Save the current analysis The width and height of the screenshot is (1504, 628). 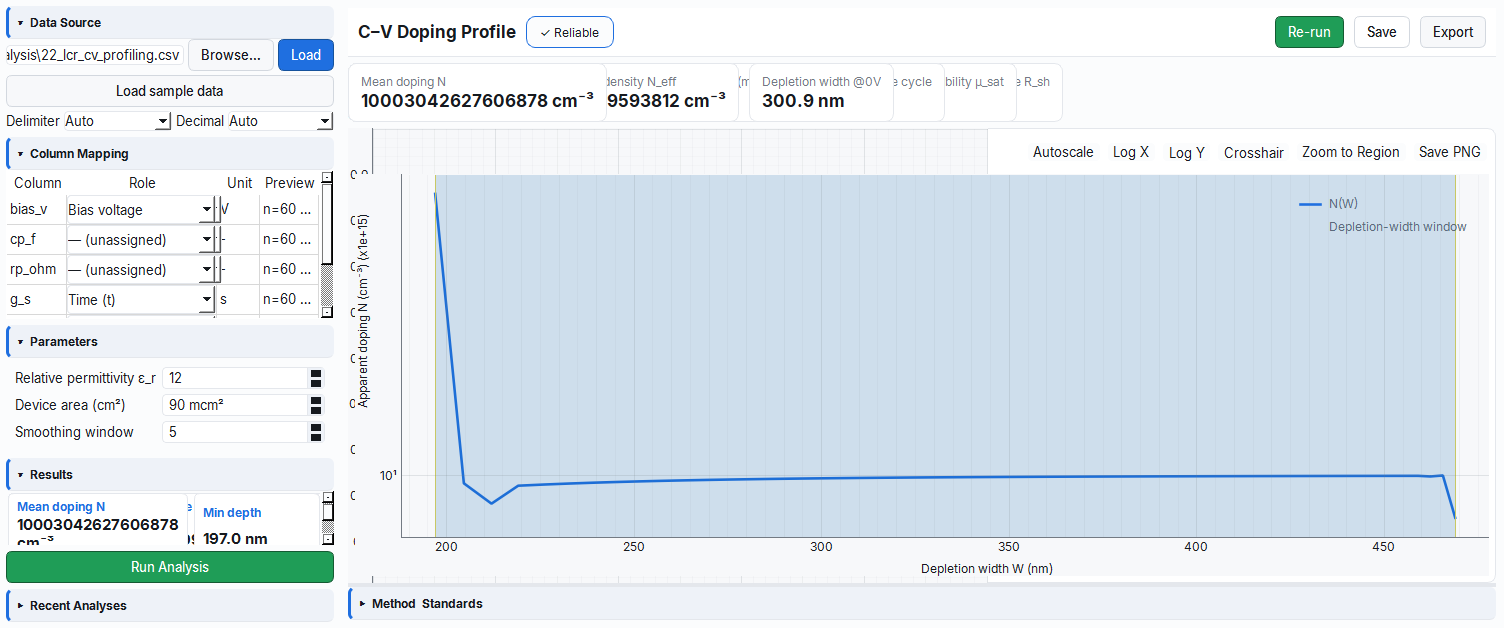(1382, 32)
